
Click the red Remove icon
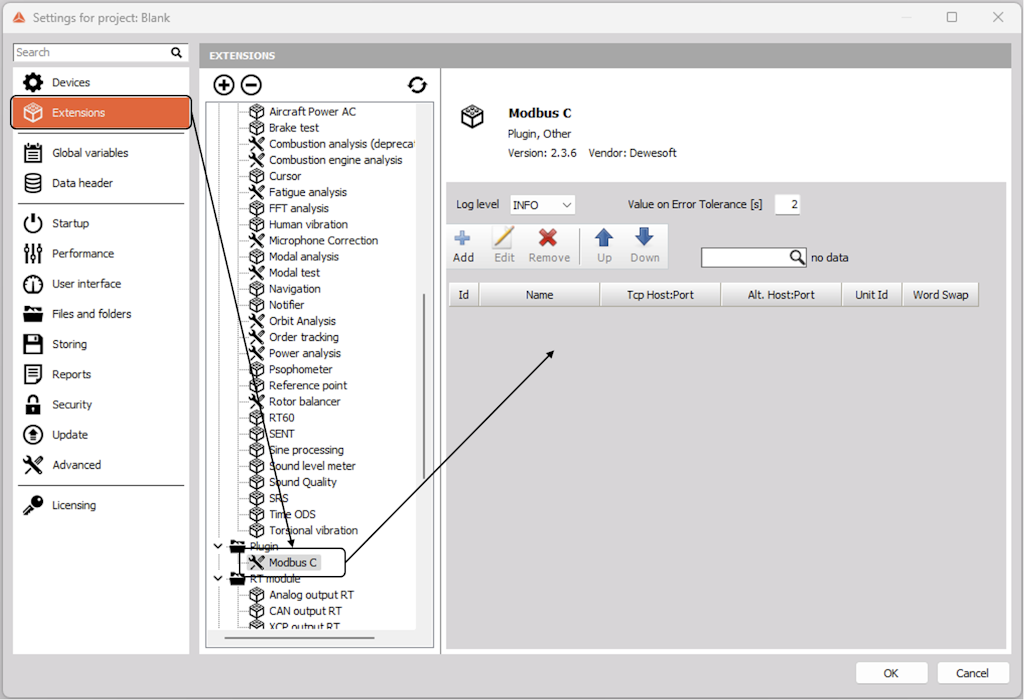[x=548, y=240]
